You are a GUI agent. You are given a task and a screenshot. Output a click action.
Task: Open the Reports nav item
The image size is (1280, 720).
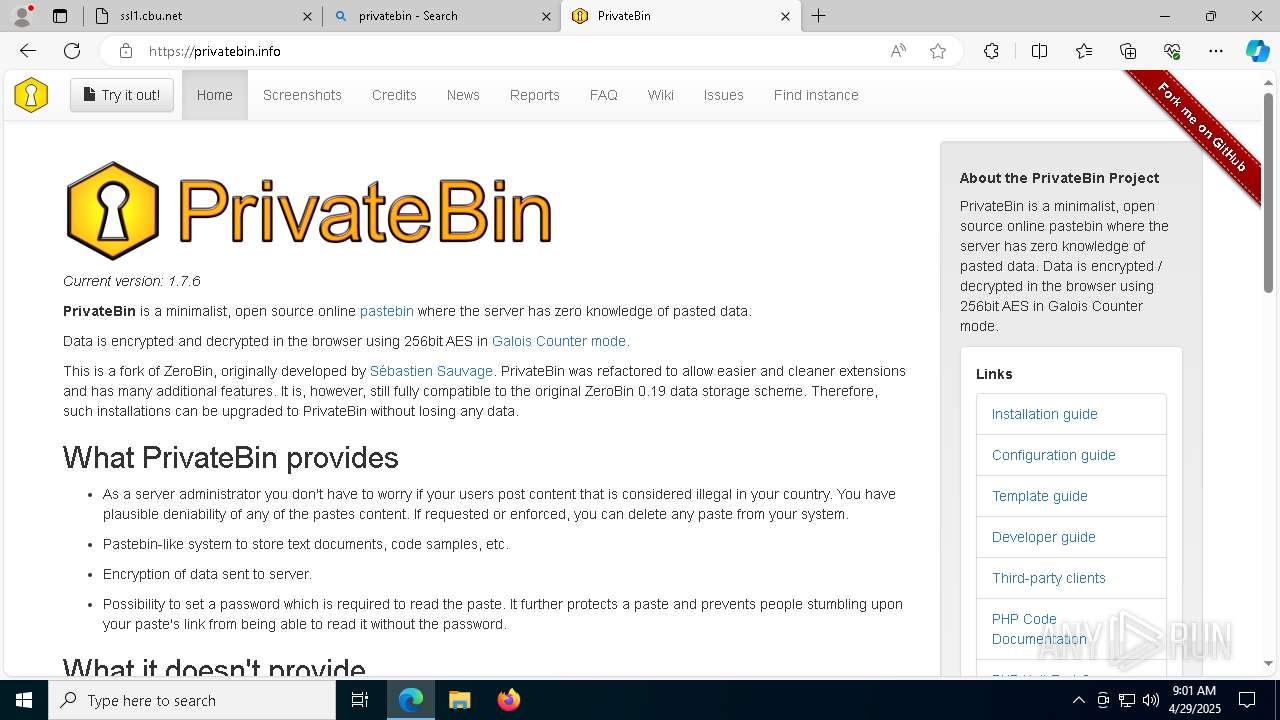[534, 95]
